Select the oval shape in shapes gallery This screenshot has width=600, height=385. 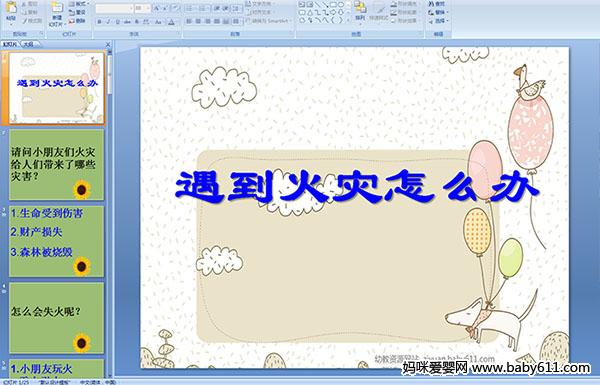pyautogui.click(x=340, y=5)
